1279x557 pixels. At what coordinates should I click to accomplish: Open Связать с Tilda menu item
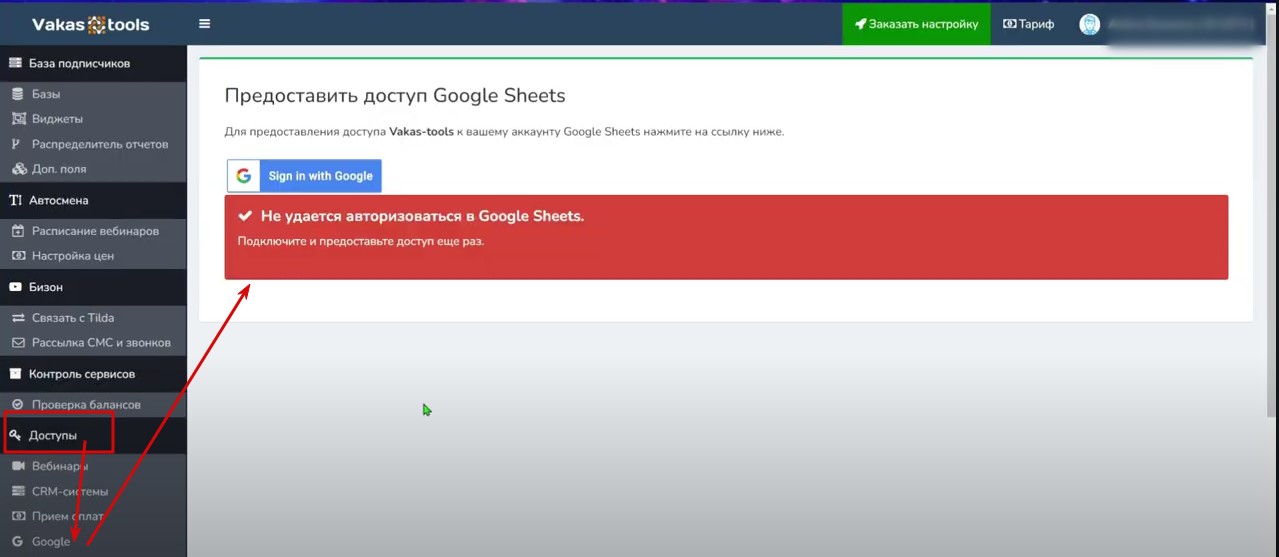73,318
